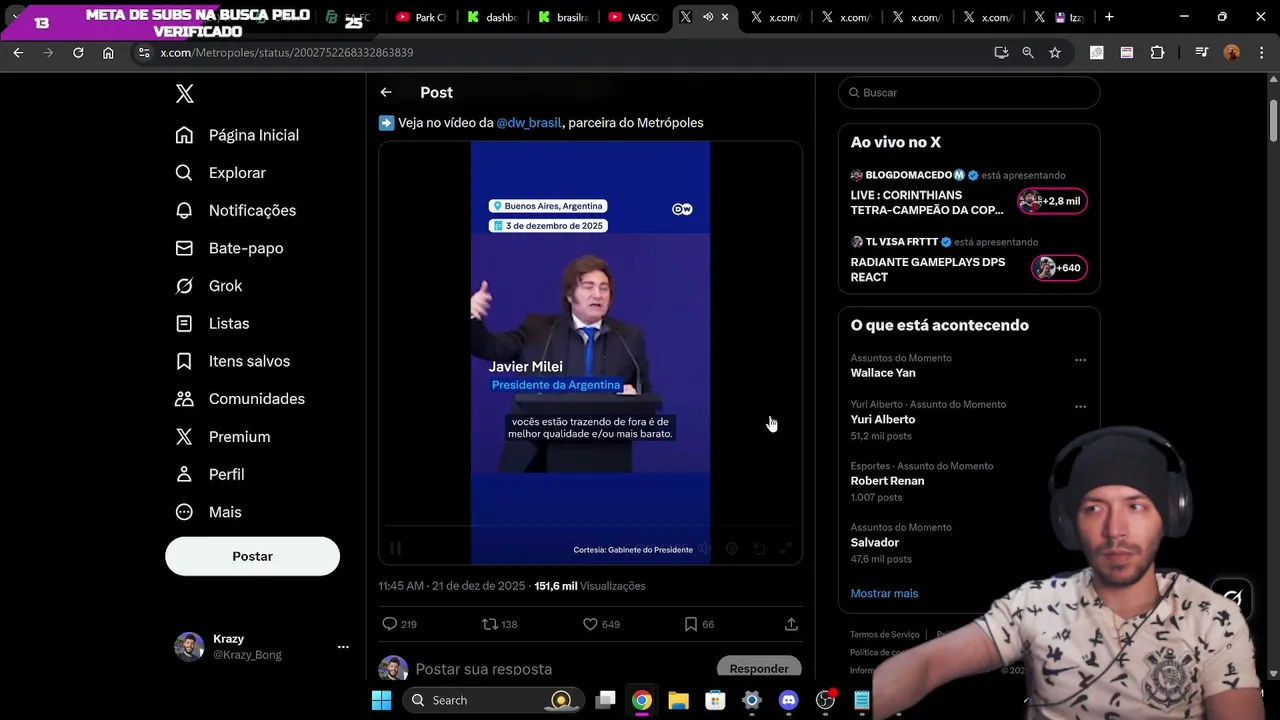
Task: Open Perfil in the sidebar
Action: [x=209, y=474]
